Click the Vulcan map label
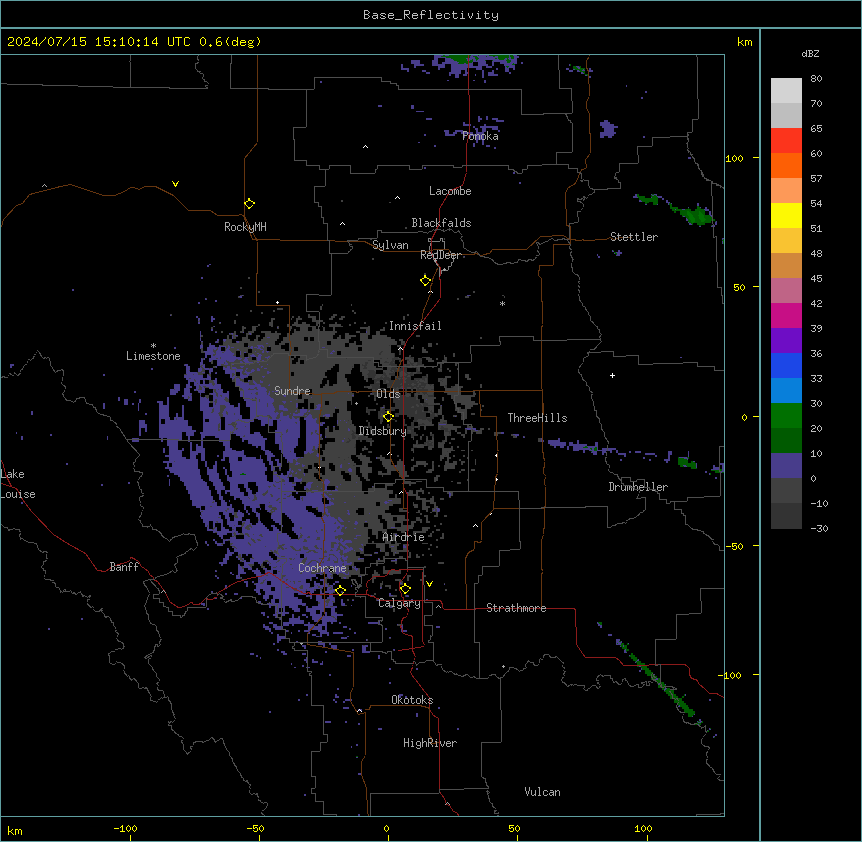 point(543,792)
